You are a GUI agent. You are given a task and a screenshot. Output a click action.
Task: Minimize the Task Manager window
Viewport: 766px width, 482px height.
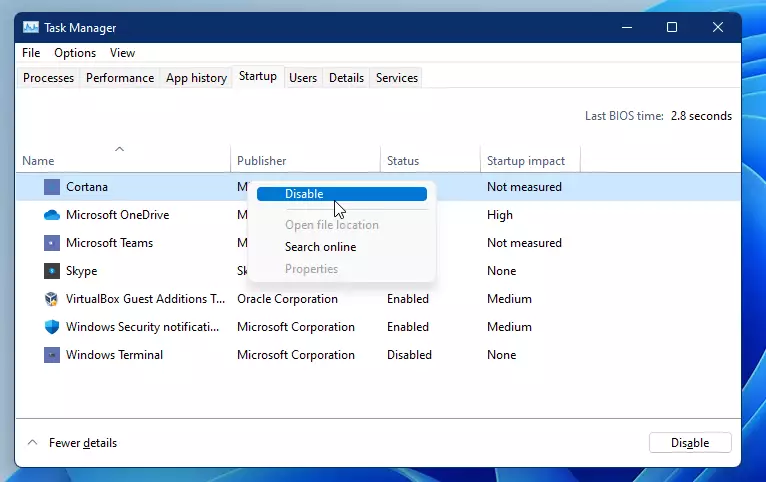[627, 27]
